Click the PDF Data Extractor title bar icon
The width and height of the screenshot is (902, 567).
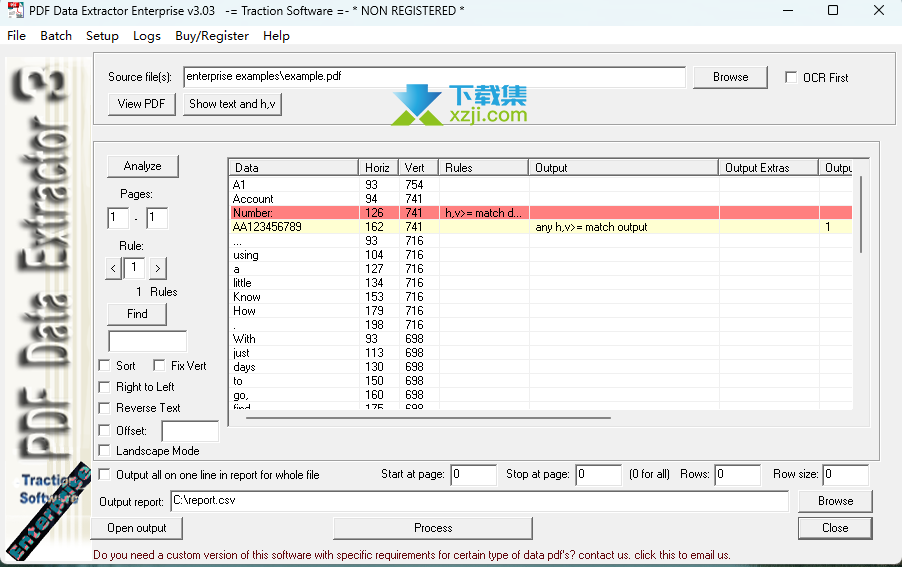pyautogui.click(x=16, y=10)
